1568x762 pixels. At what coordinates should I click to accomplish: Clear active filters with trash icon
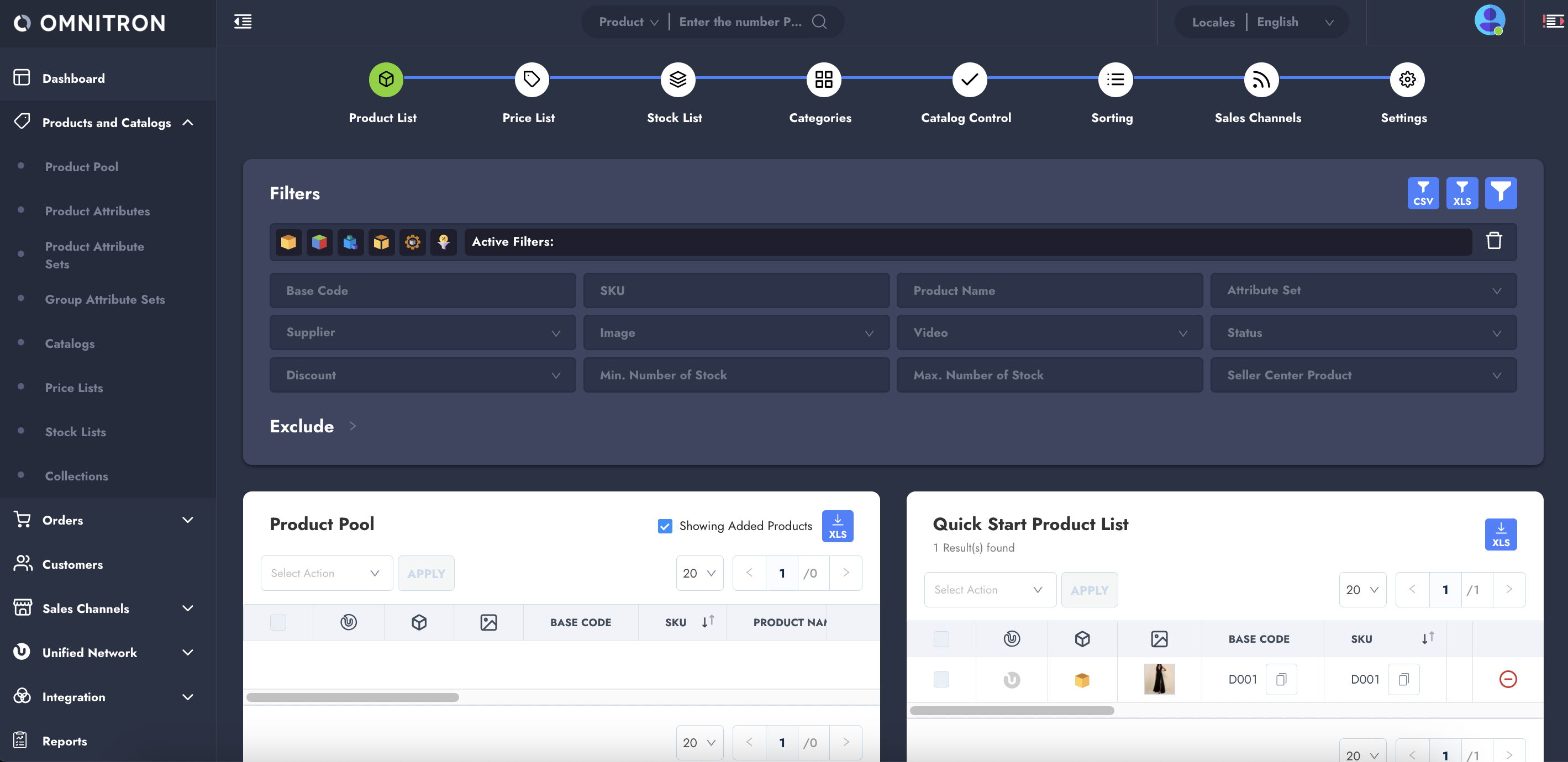tap(1494, 241)
